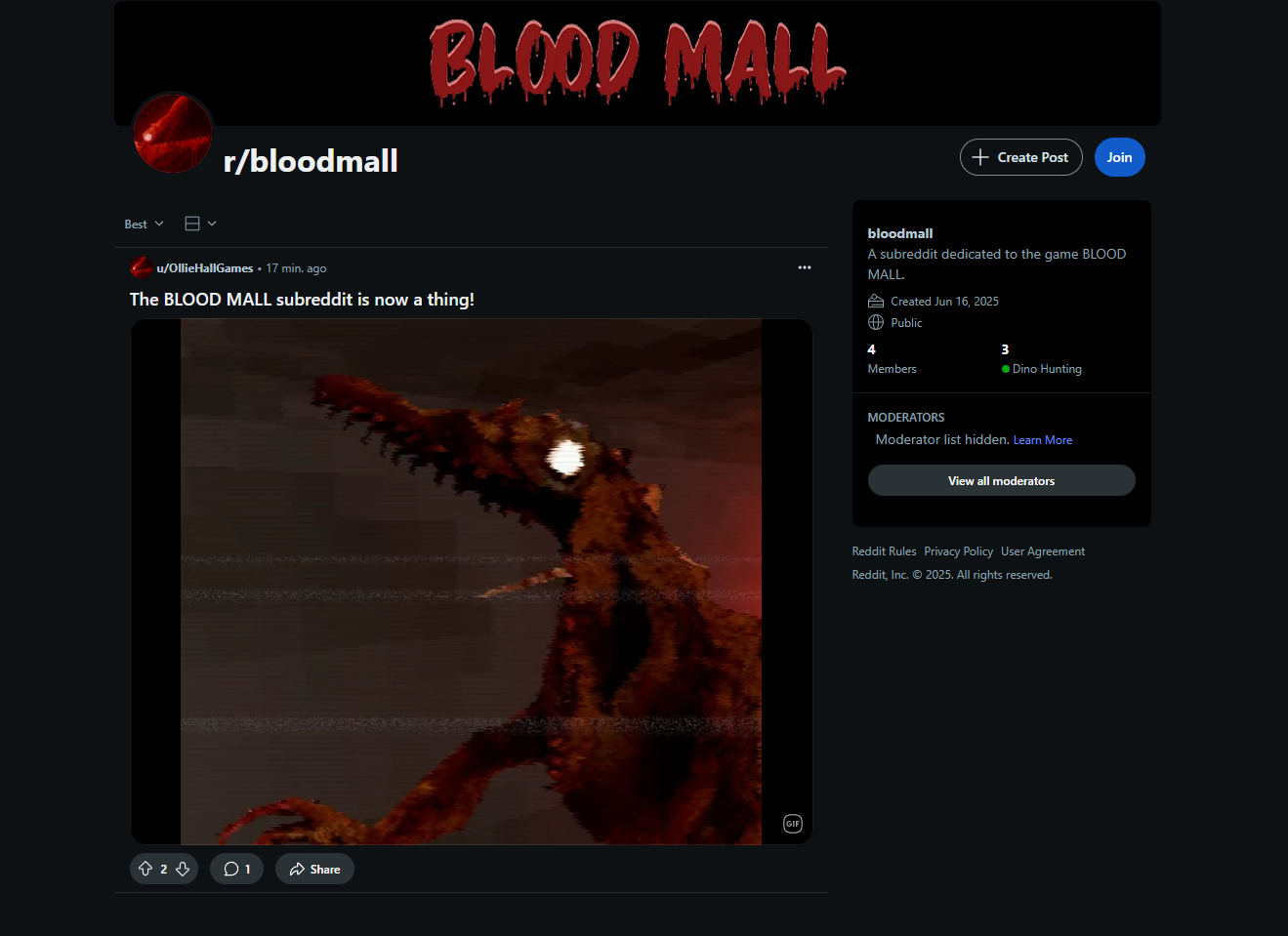Click the '3 Dino Hunting' online count
1288x936 pixels.
click(x=1041, y=359)
